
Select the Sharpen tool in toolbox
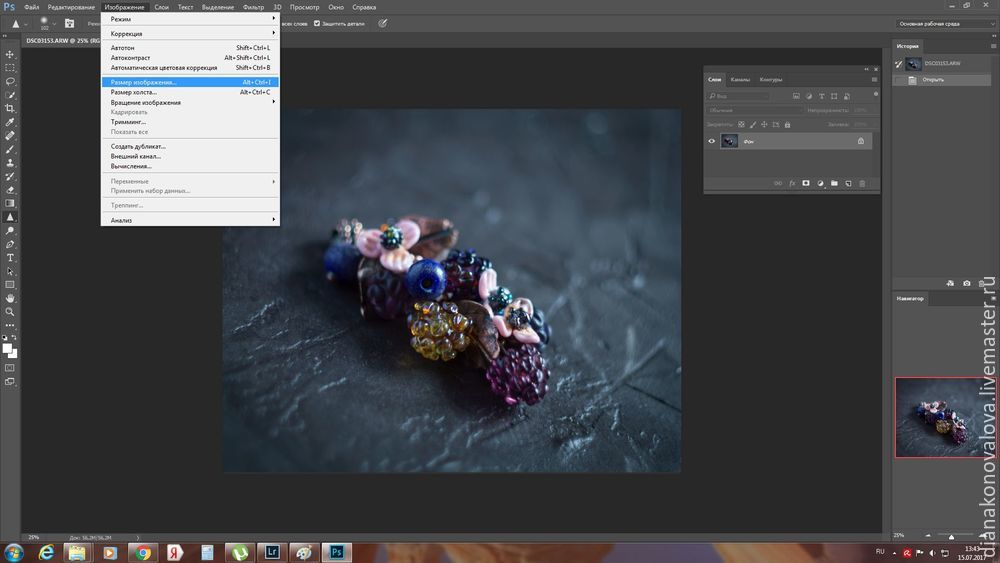[x=10, y=217]
